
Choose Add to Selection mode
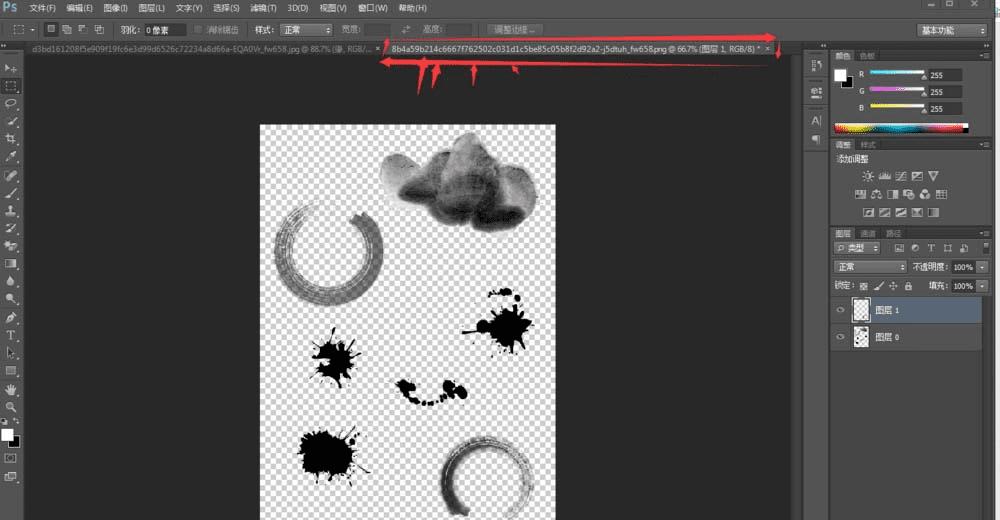click(x=67, y=29)
